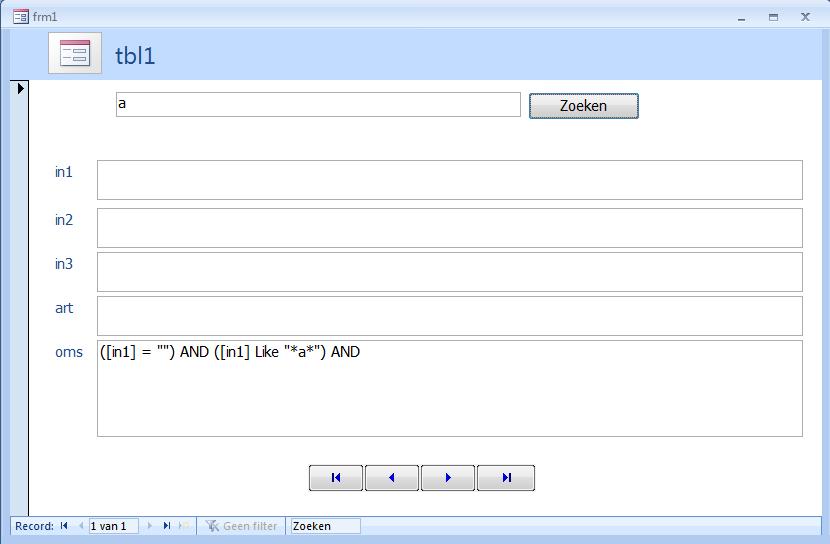Click the in2 label
830x544 pixels.
pos(64,220)
